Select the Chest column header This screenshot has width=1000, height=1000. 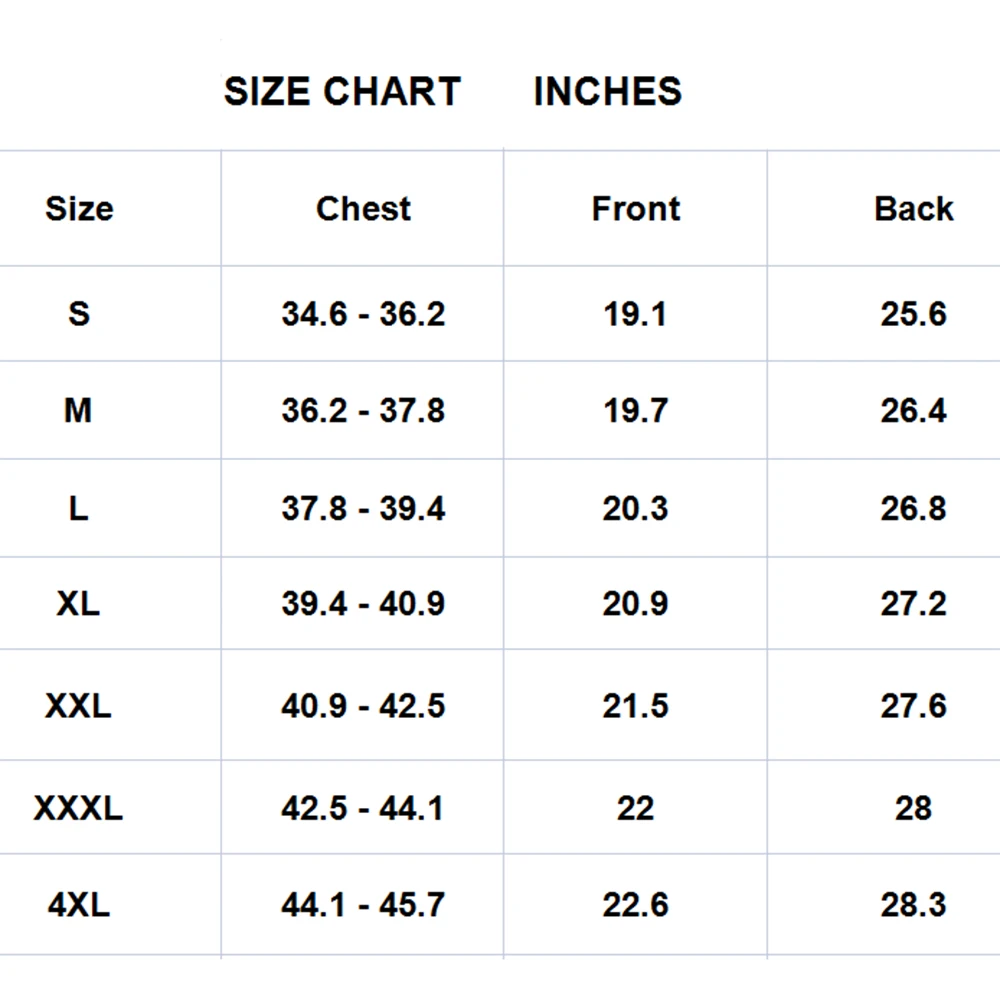click(363, 209)
